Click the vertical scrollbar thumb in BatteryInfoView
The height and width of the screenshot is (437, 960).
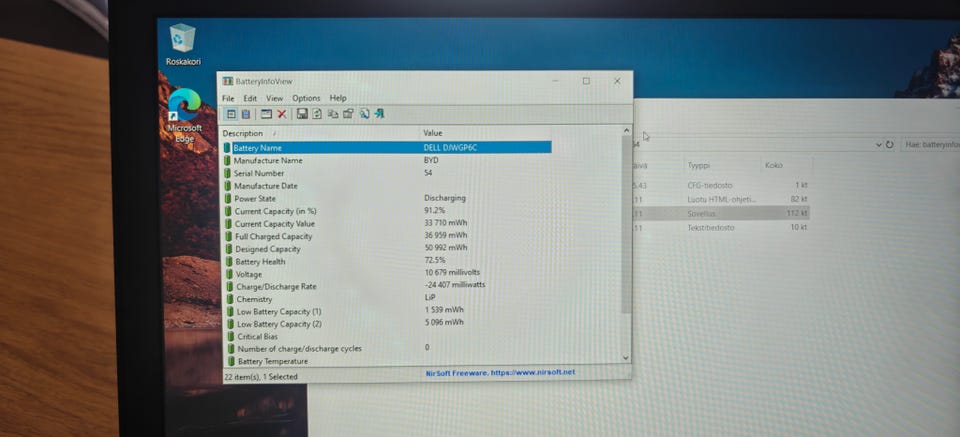point(626,225)
